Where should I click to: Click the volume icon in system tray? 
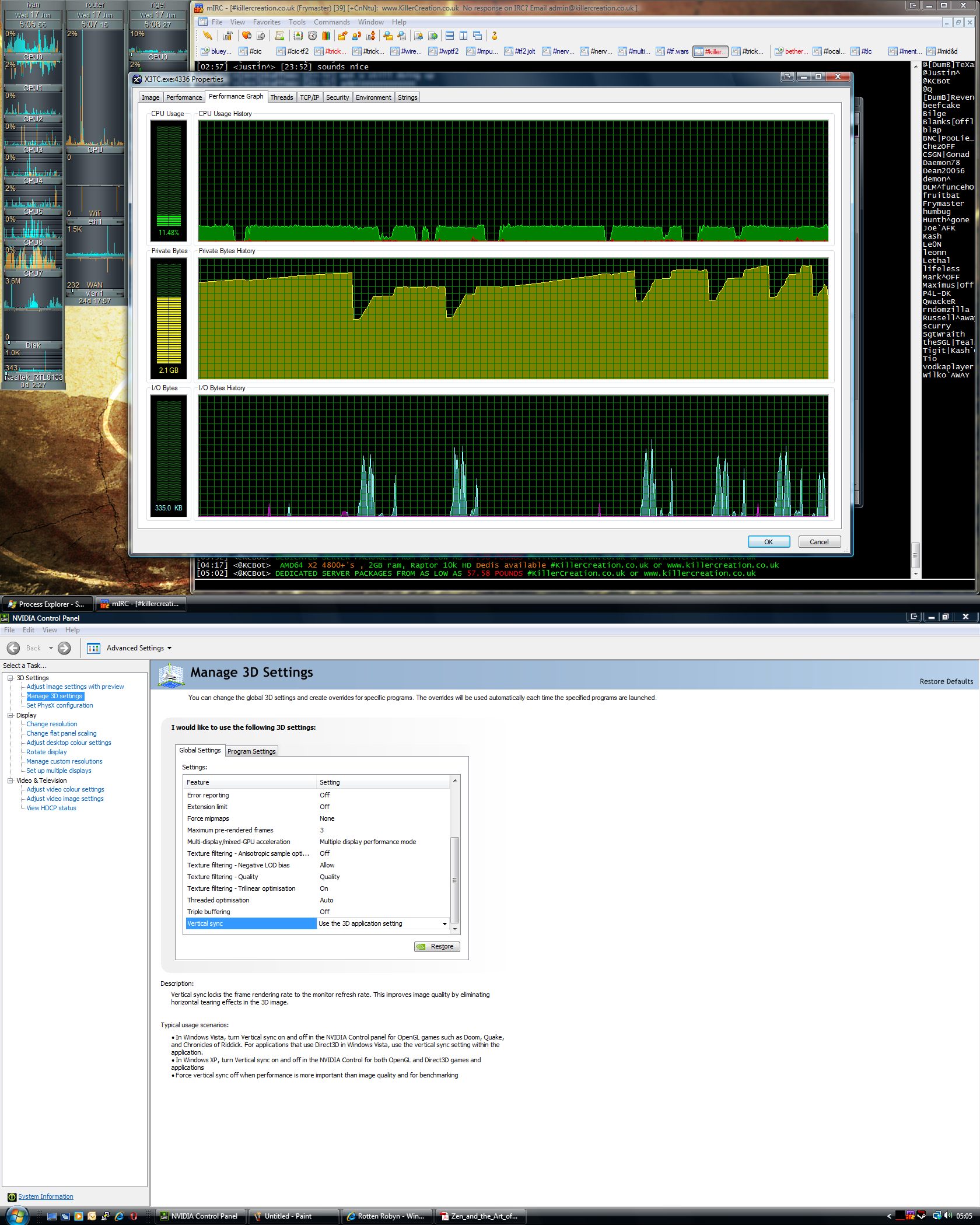click(949, 1216)
